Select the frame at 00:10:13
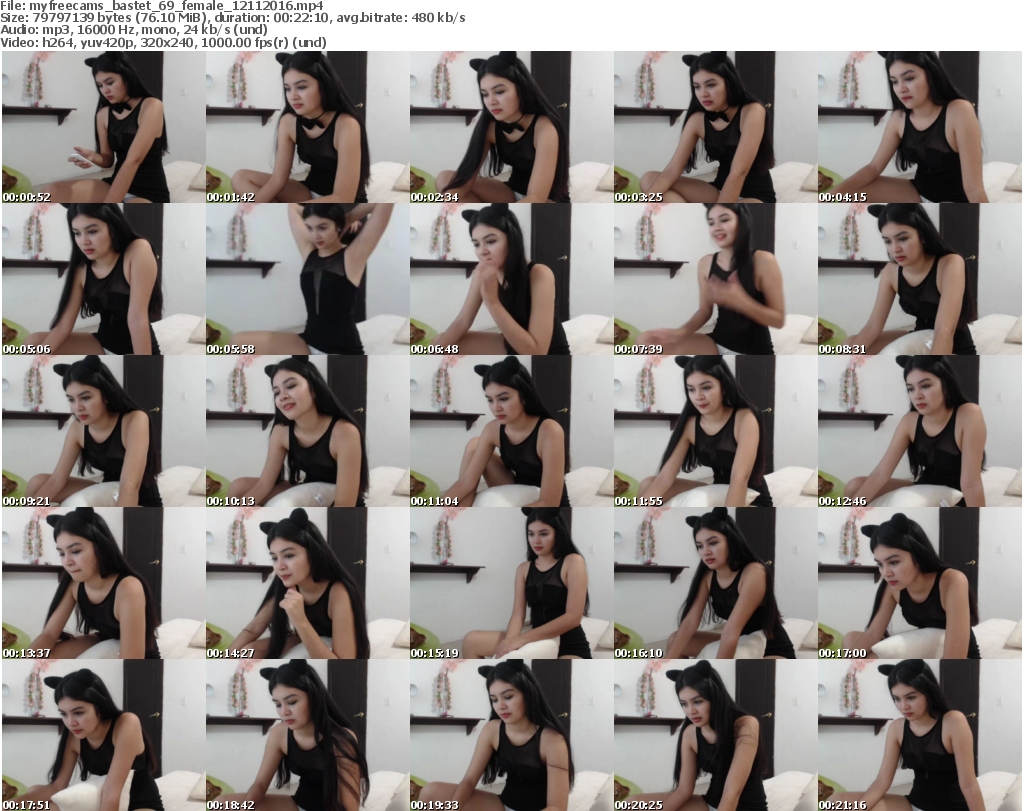 point(307,431)
